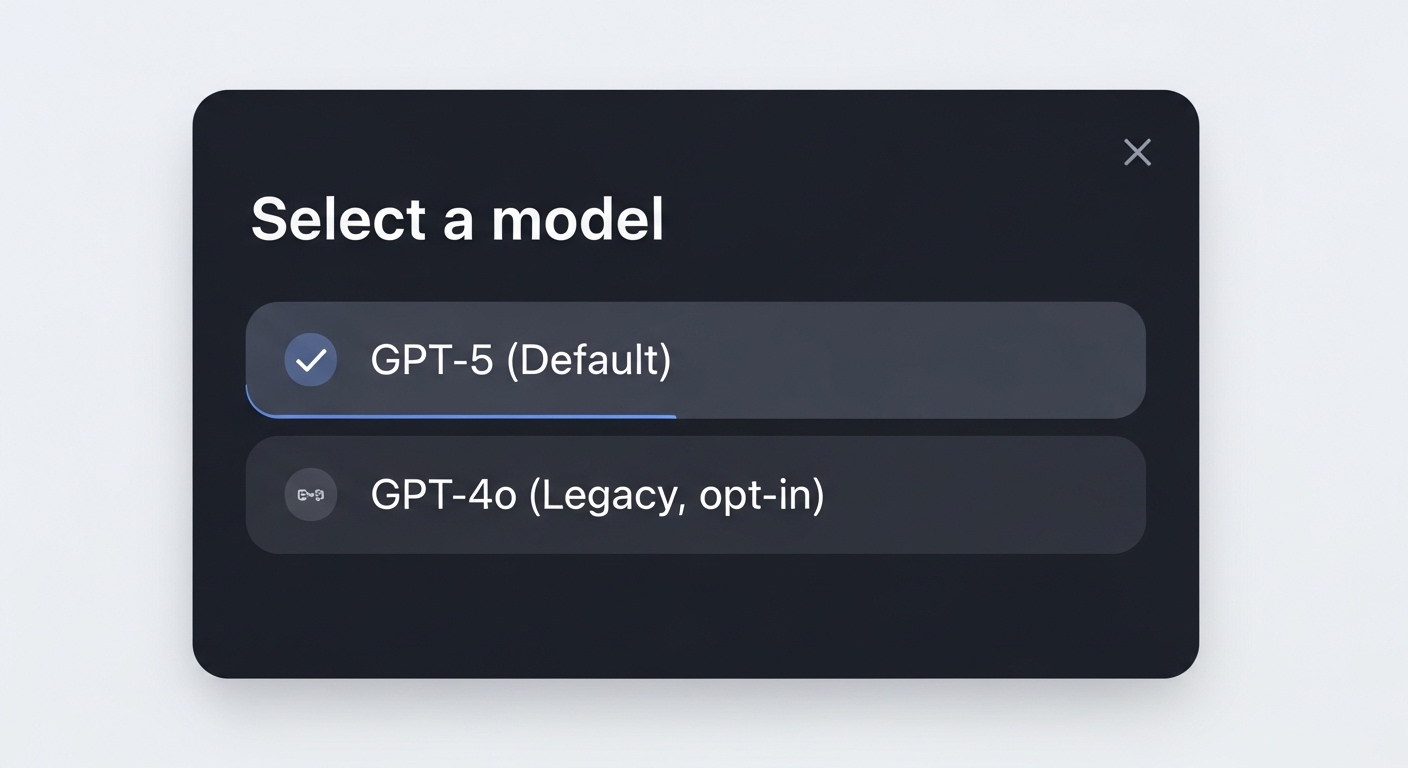
Task: Click the "GPT-4o (Legacy, opt-in)" text label
Action: point(597,495)
